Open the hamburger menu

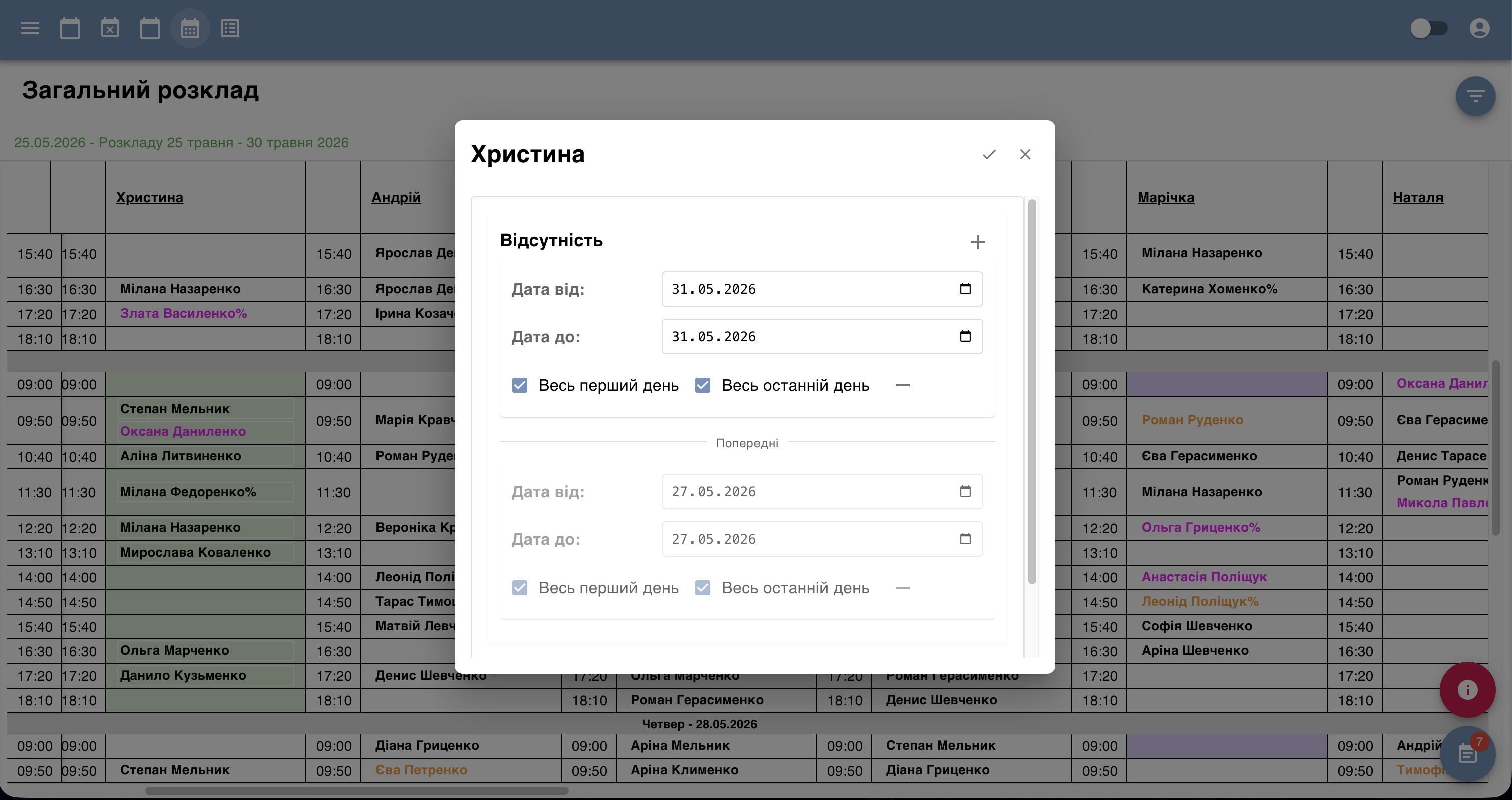(x=30, y=28)
